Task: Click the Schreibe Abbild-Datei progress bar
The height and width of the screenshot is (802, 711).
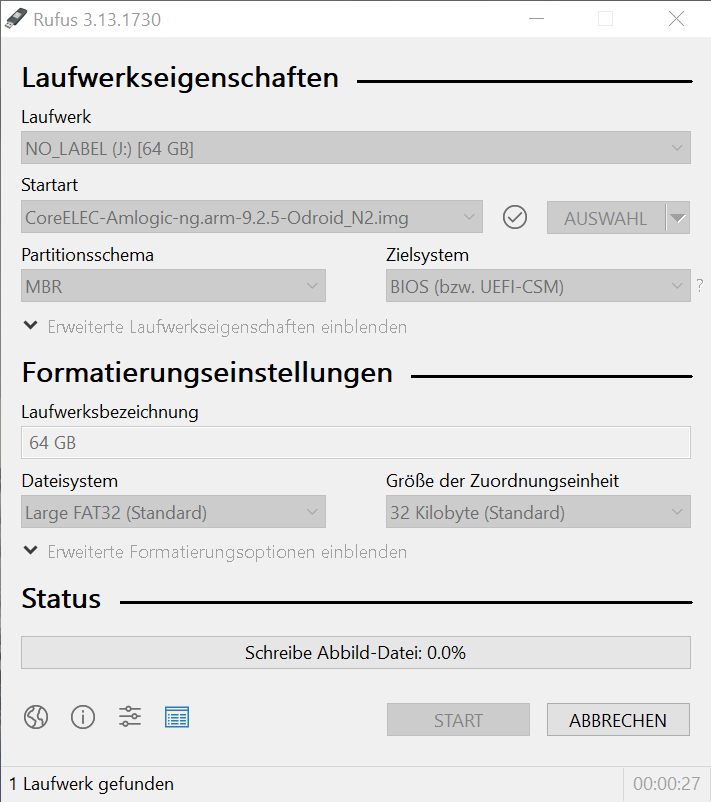Action: [356, 653]
